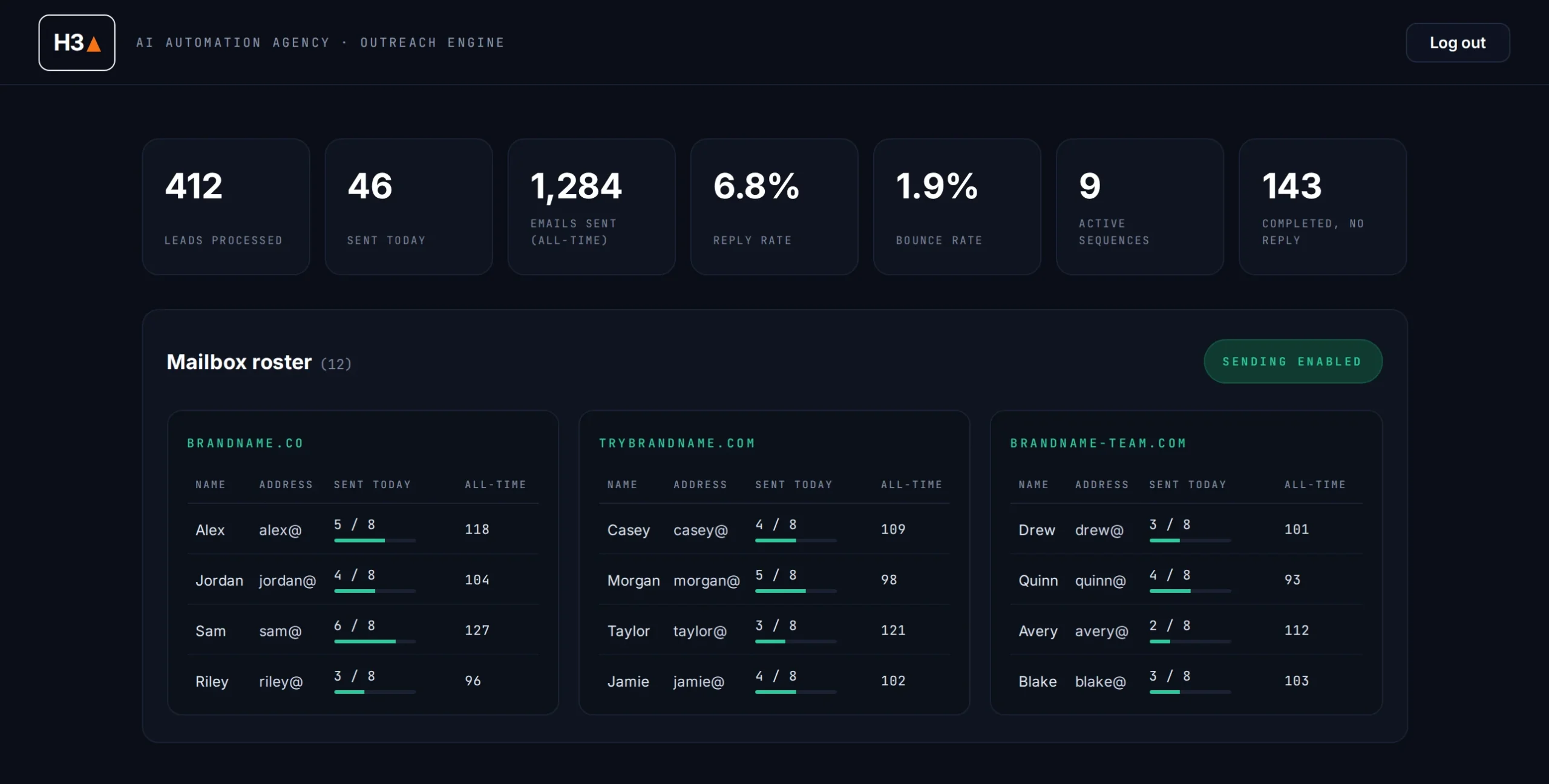Click the jamie@ address
The image size is (1549, 784).
tap(698, 682)
